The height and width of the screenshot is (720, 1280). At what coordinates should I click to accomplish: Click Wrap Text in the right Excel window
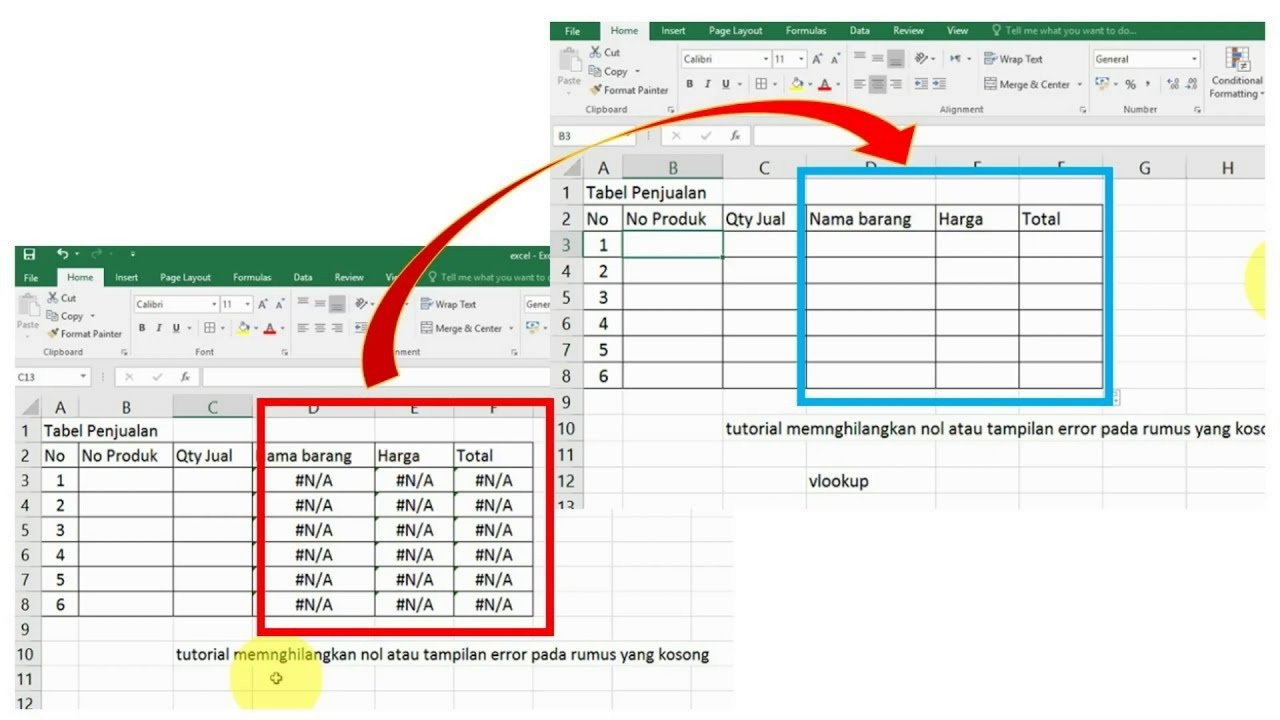pyautogui.click(x=1014, y=59)
